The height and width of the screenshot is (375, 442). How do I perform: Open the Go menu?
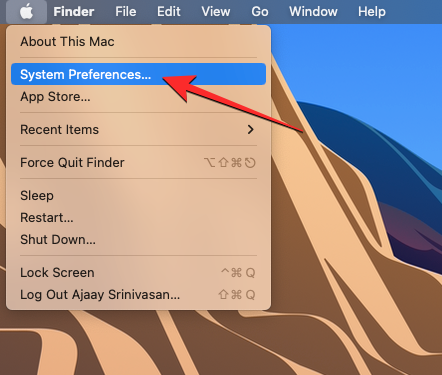260,12
